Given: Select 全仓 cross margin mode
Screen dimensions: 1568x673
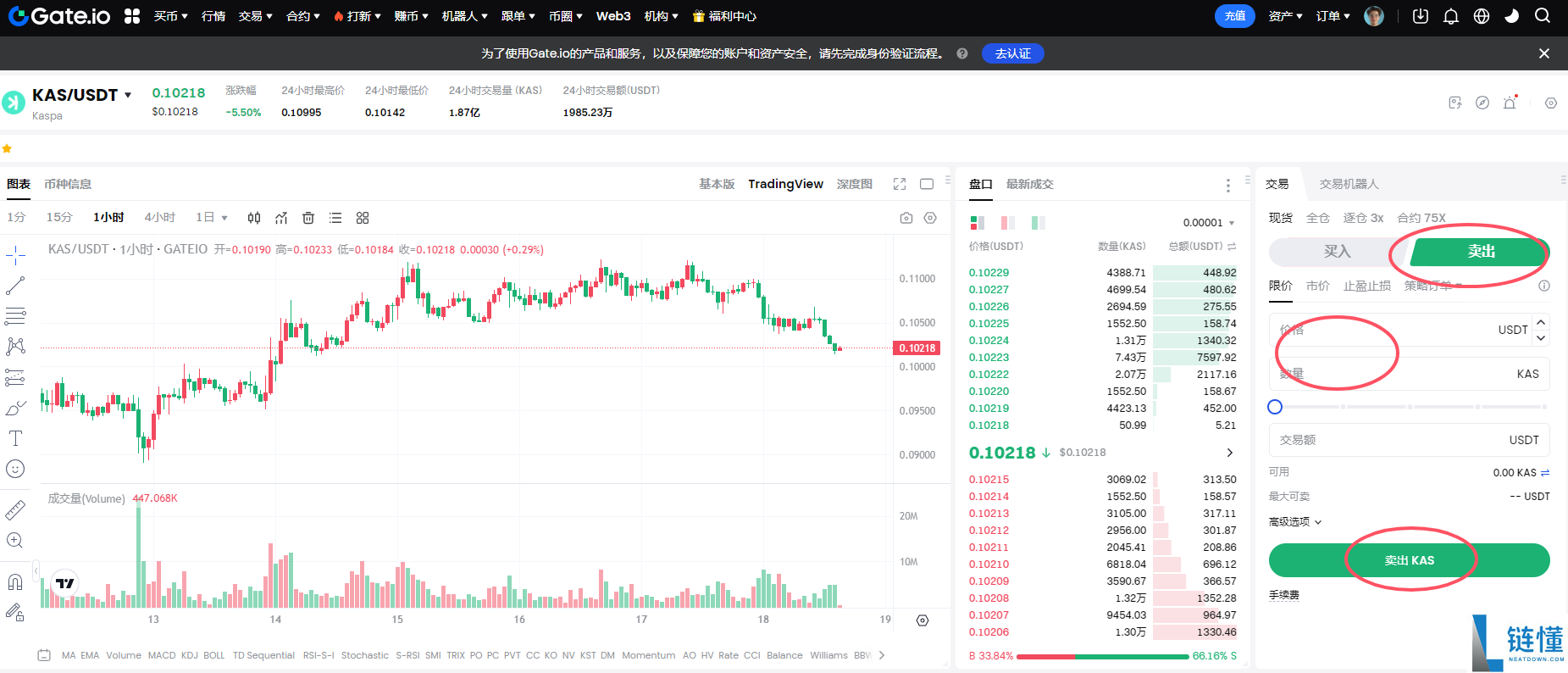Looking at the screenshot, I should pyautogui.click(x=1318, y=218).
